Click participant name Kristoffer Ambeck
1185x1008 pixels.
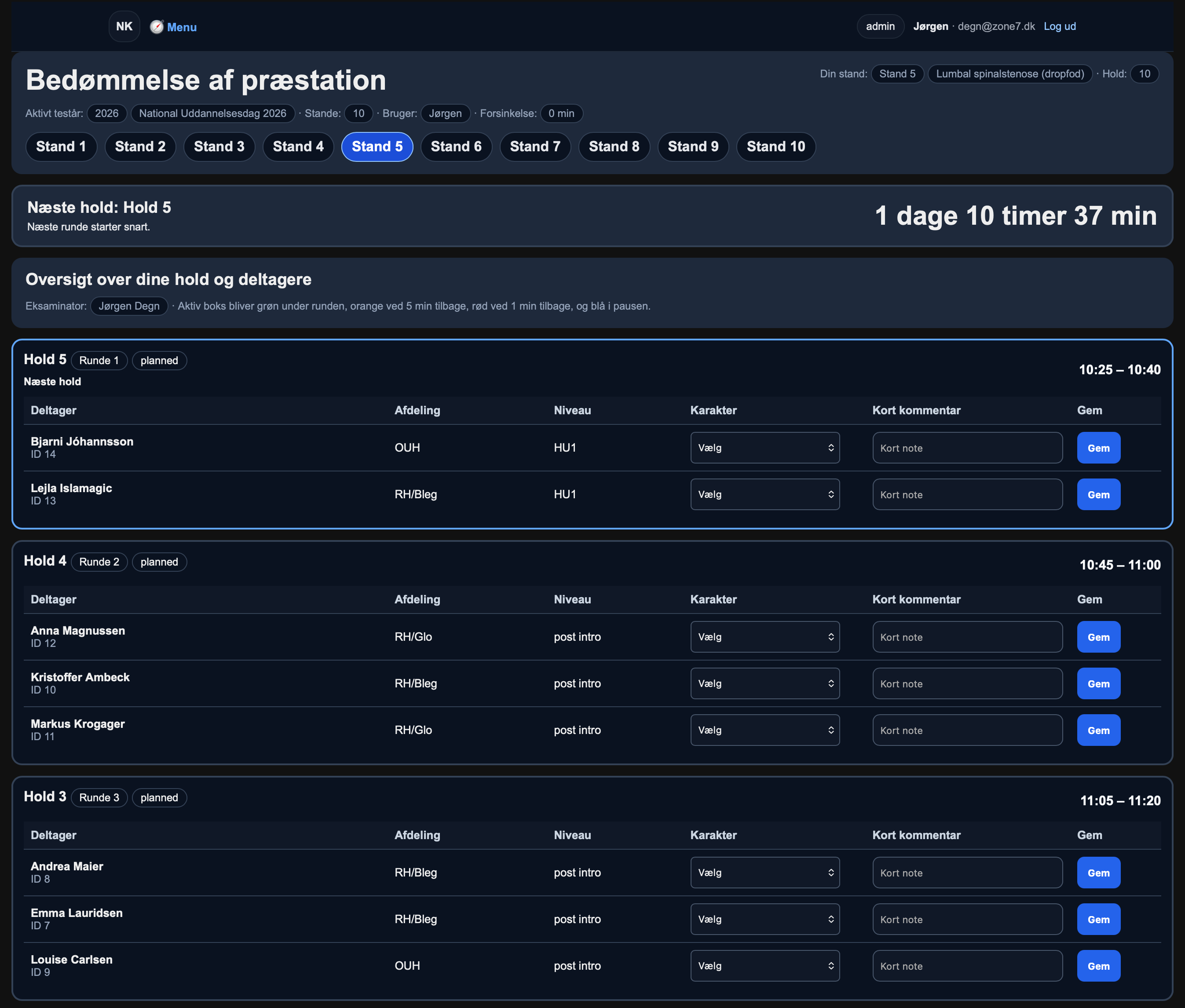tap(80, 677)
